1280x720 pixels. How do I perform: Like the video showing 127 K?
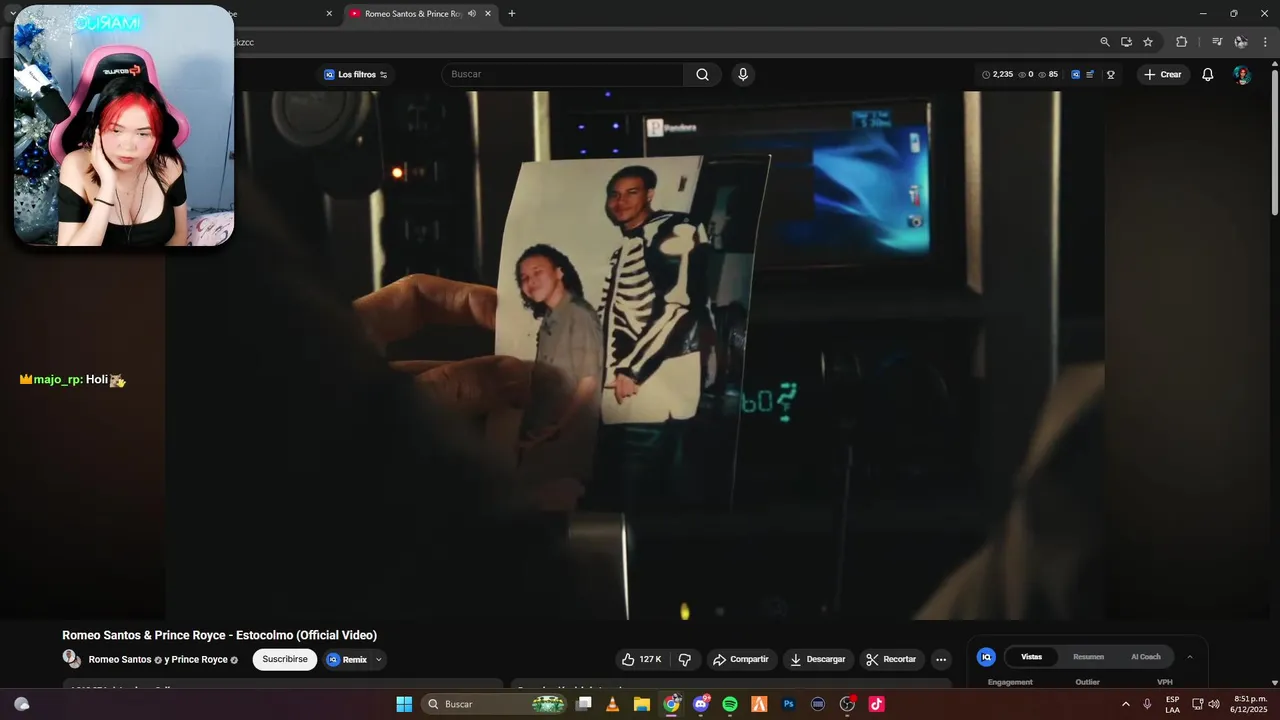coord(643,660)
